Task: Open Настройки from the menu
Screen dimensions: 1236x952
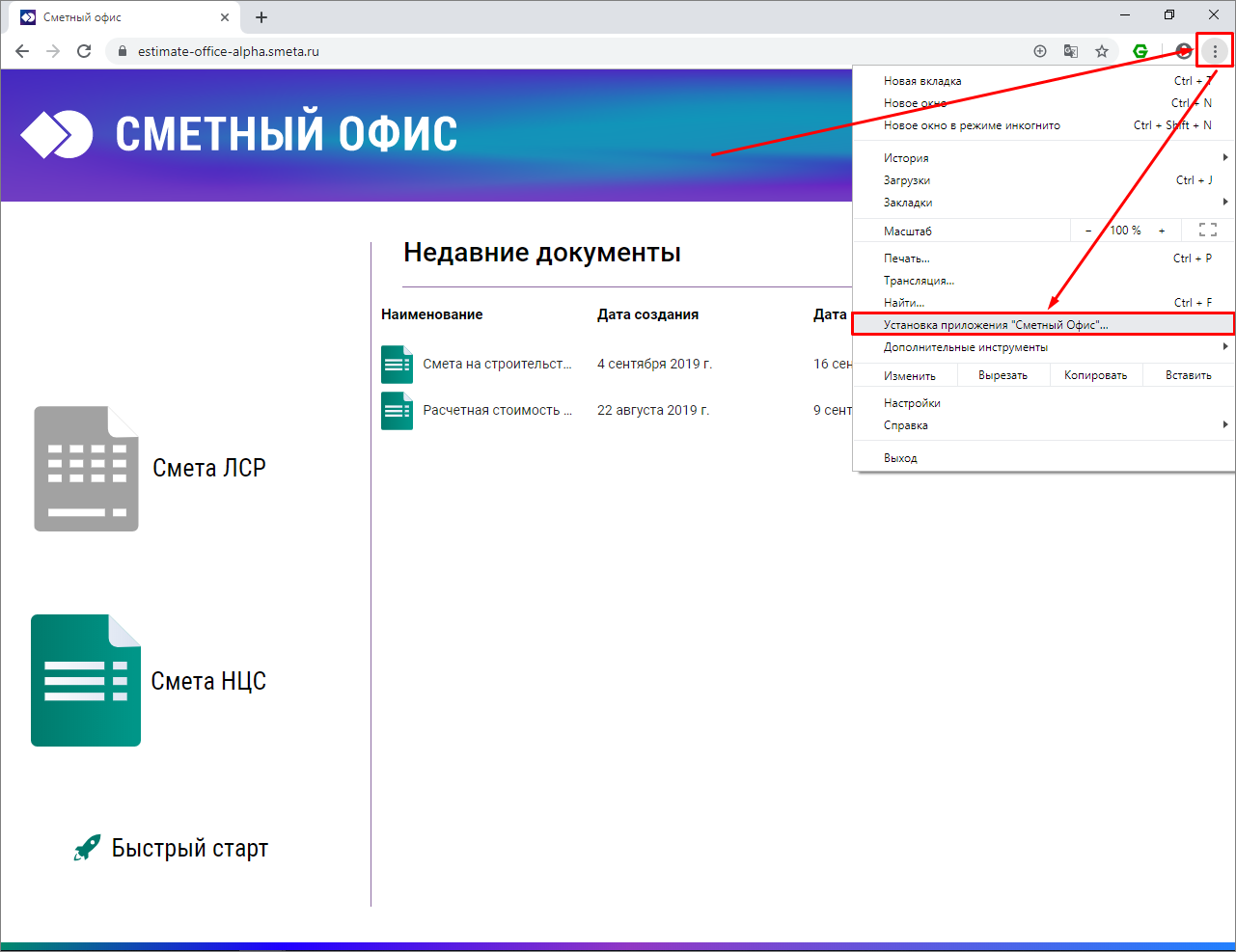Action: (x=1043, y=403)
